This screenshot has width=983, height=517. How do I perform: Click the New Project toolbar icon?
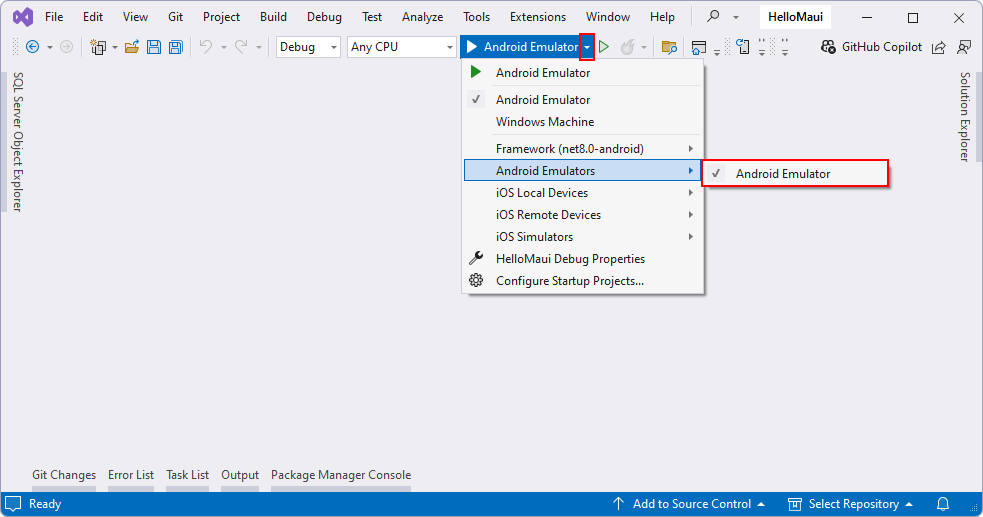click(x=98, y=47)
